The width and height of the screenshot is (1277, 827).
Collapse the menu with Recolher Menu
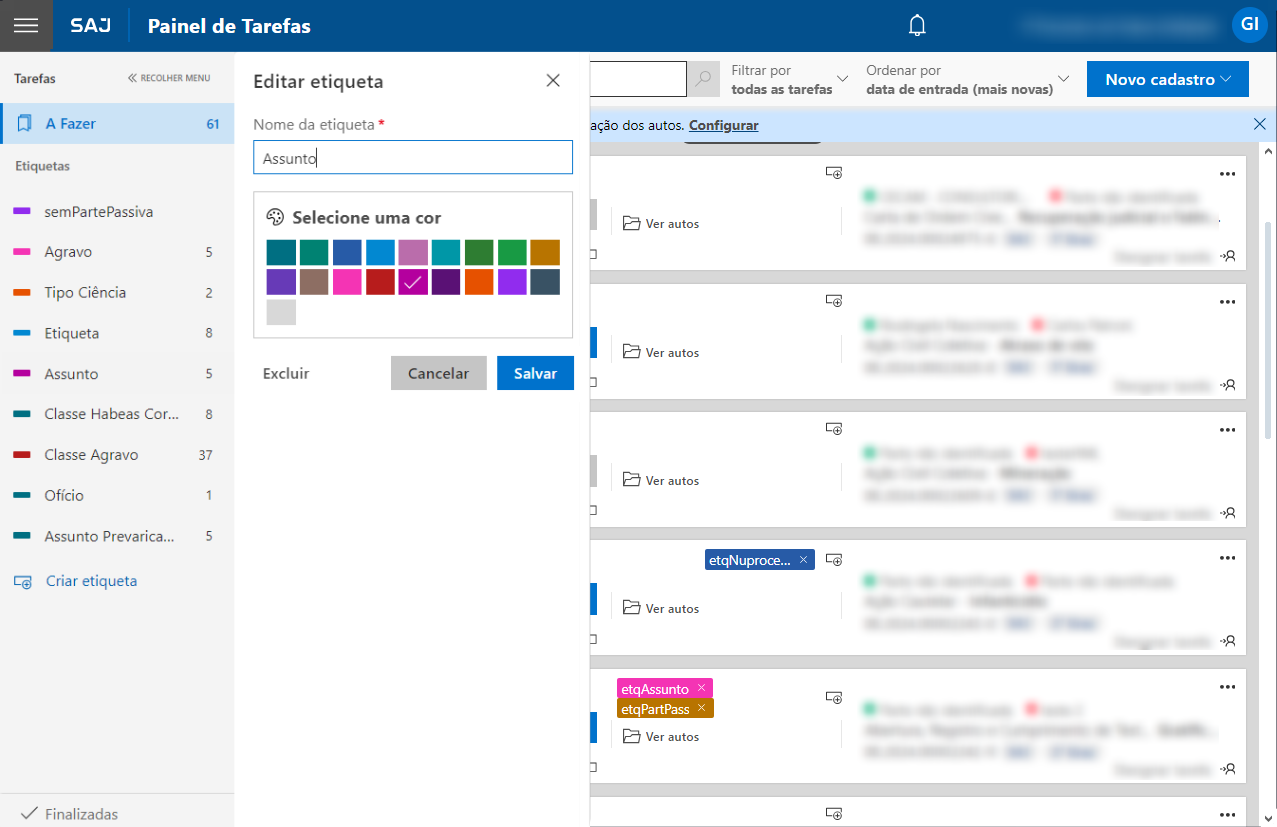coord(169,78)
